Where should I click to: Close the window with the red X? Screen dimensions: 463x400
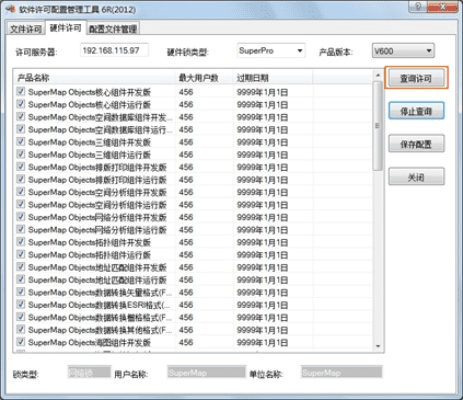coord(442,6)
